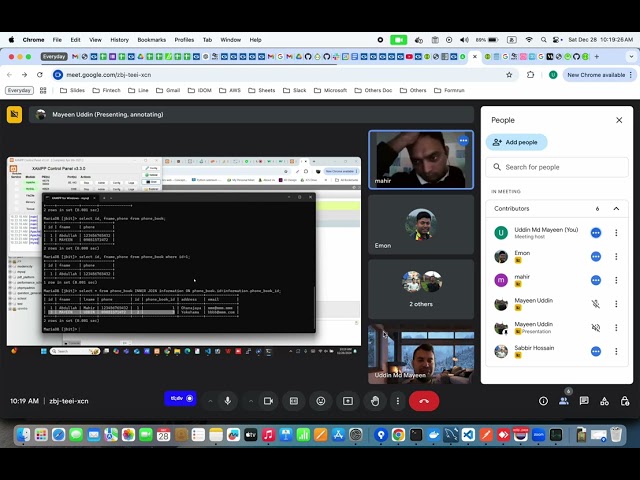
Task: Open Spotlight search in menu bar
Action: coord(543,40)
